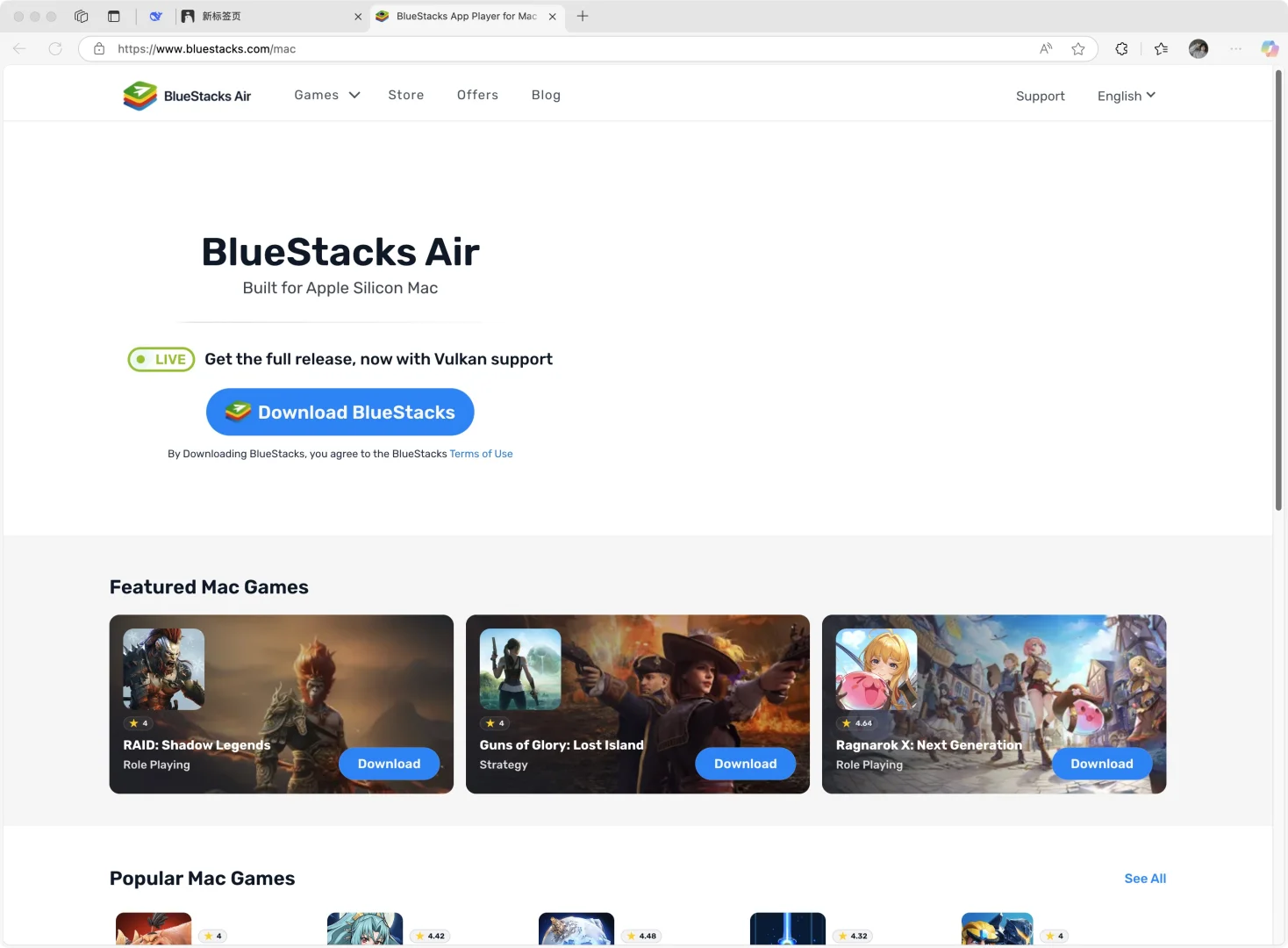Open the Favorites list

[x=1162, y=48]
